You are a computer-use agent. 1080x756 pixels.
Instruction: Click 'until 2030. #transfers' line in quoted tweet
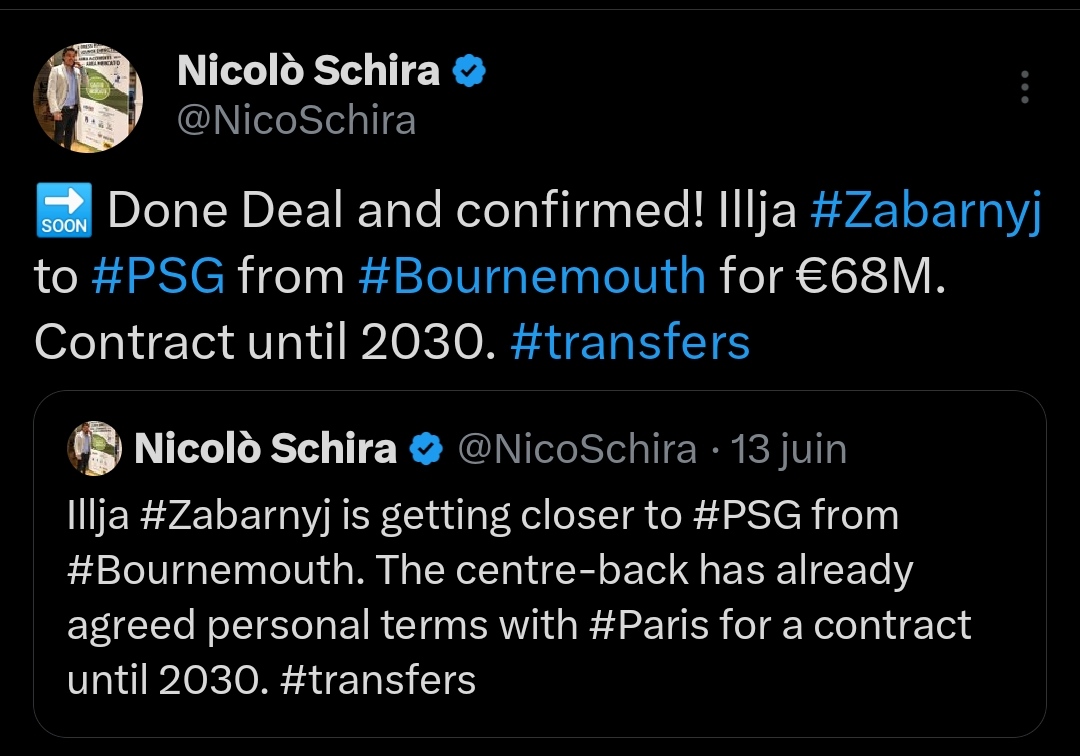click(x=271, y=680)
